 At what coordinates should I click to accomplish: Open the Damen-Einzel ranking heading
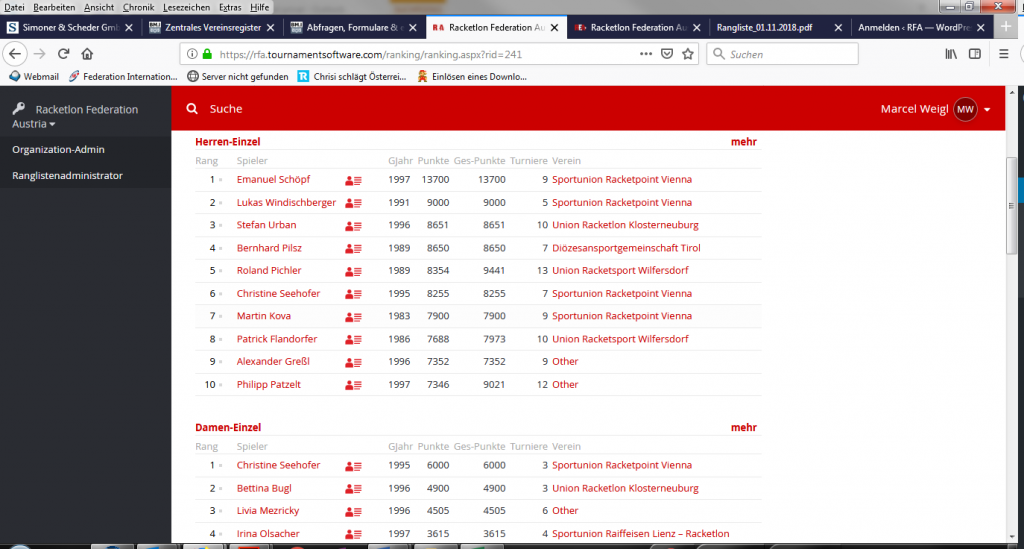[x=228, y=428]
